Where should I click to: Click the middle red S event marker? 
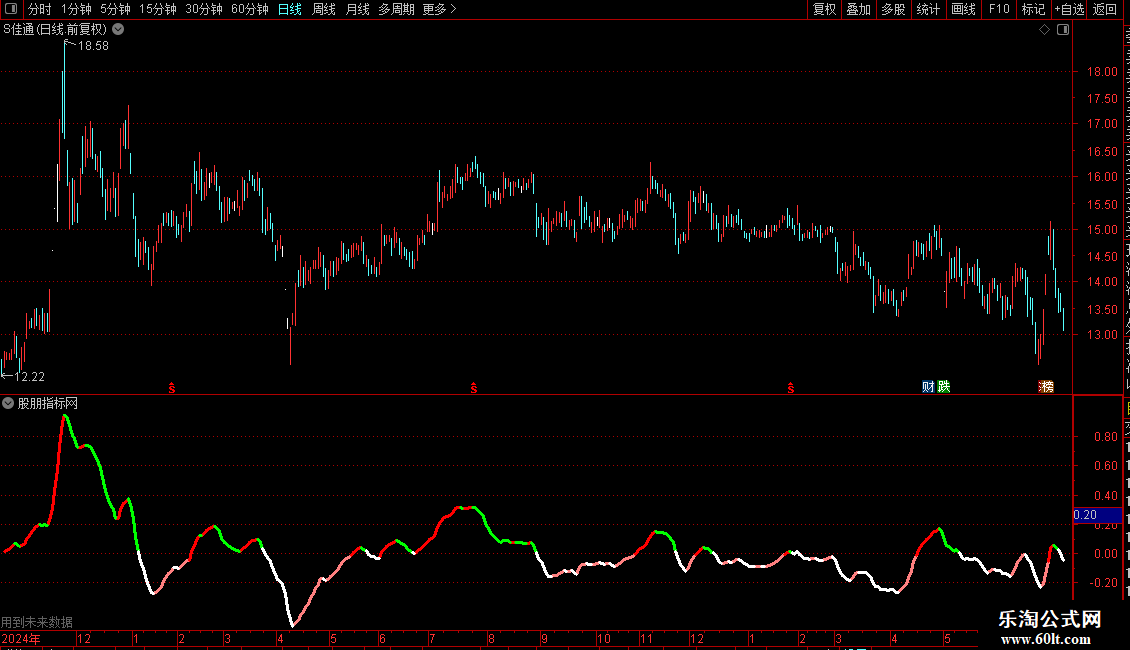473,388
